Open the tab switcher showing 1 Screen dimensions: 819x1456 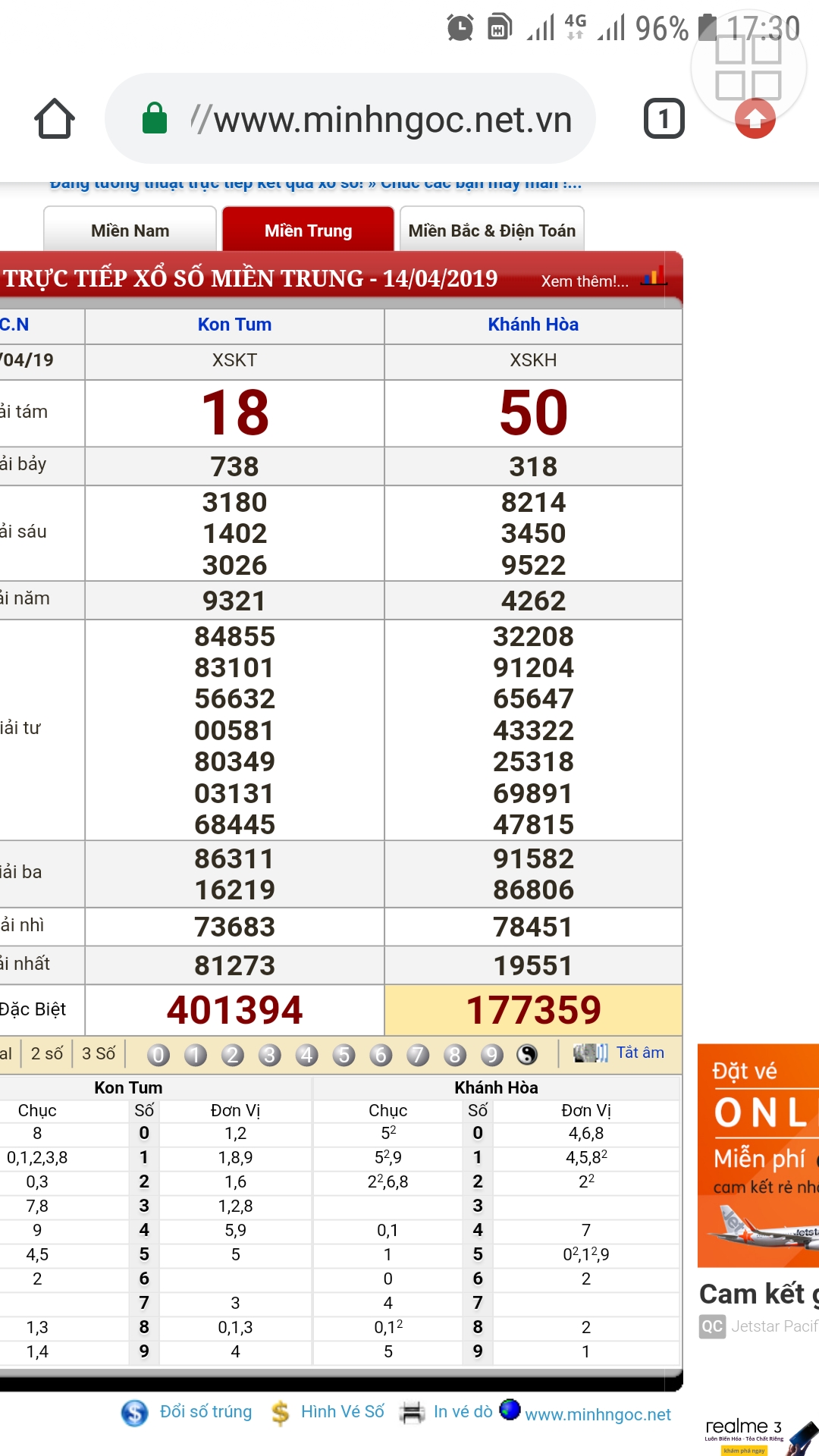coord(664,118)
